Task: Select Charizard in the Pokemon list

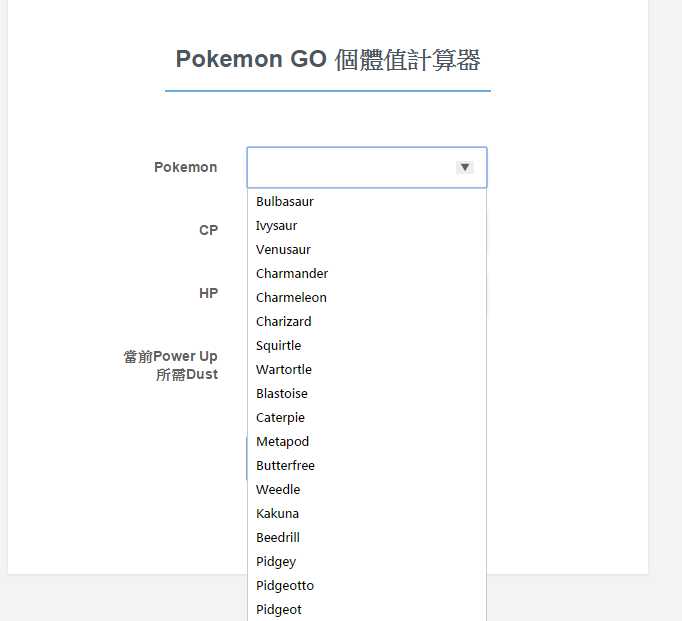Action: [x=284, y=322]
